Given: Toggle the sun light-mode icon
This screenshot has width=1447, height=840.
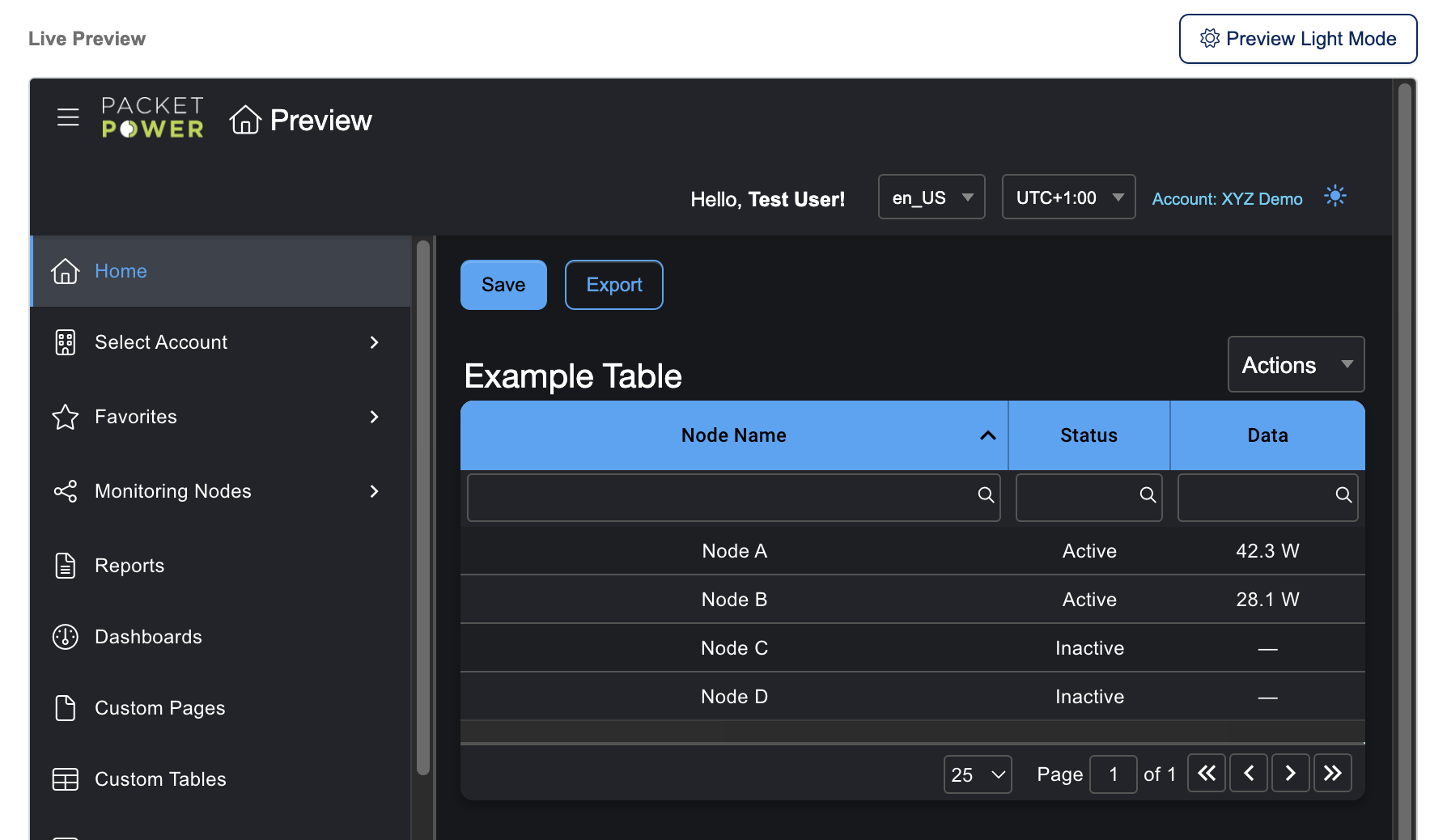Looking at the screenshot, I should [x=1335, y=196].
